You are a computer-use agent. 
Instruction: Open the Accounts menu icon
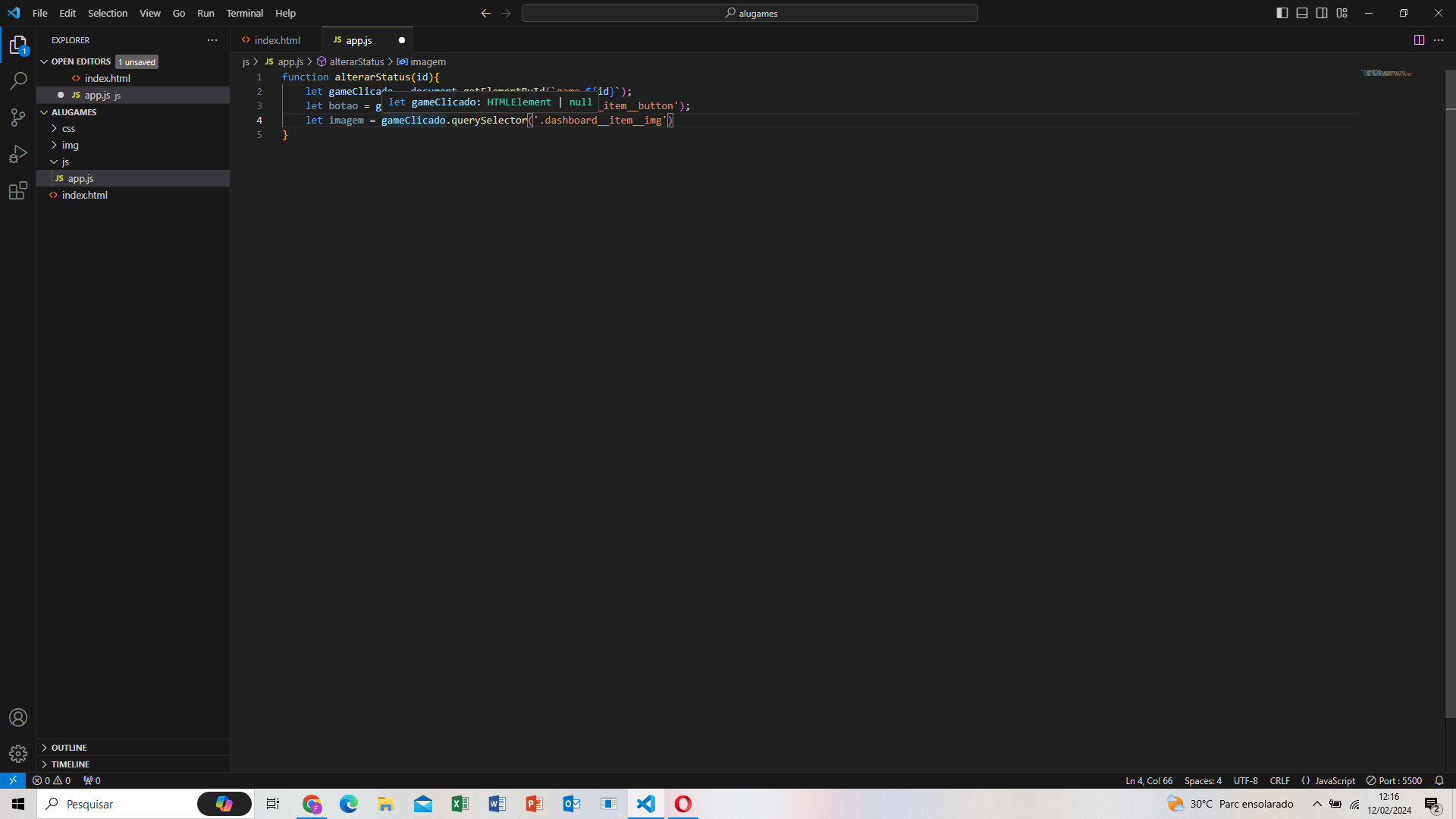click(18, 717)
